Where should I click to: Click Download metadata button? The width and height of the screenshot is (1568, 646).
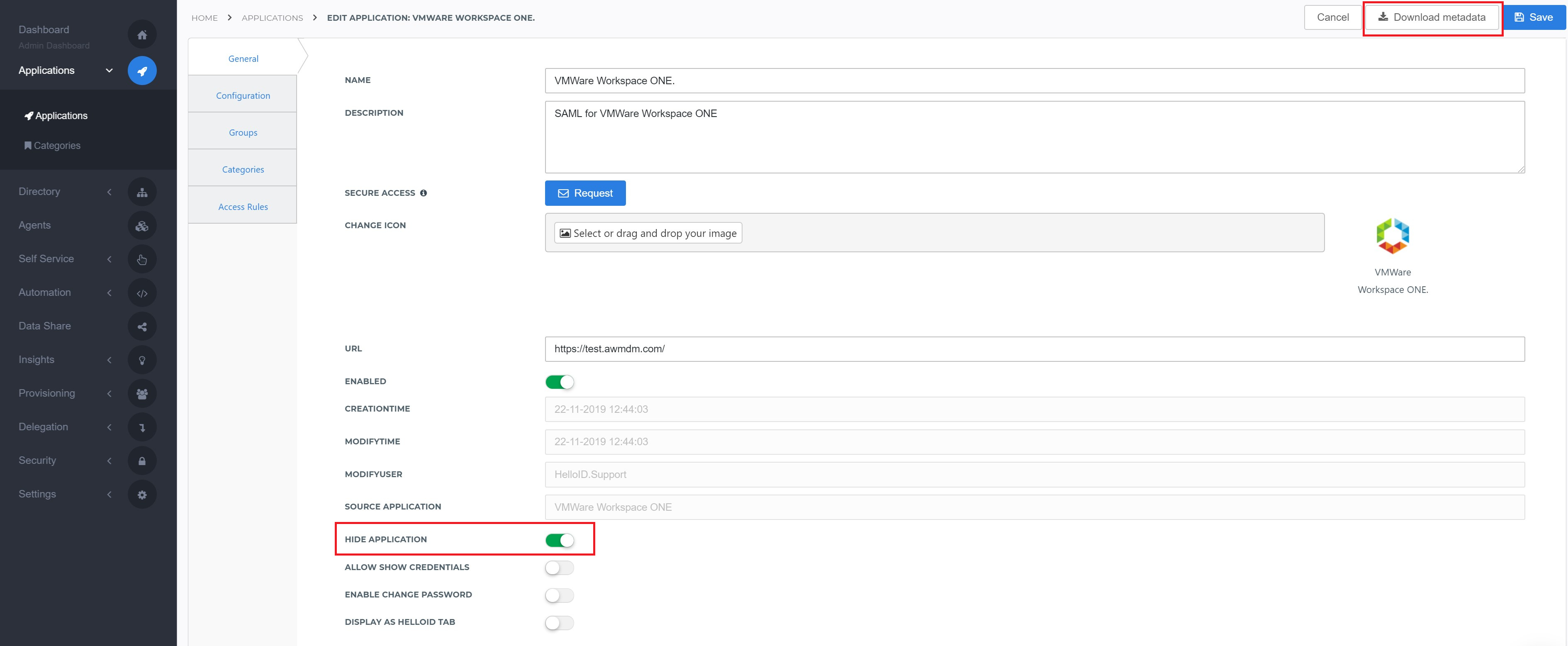pos(1432,17)
